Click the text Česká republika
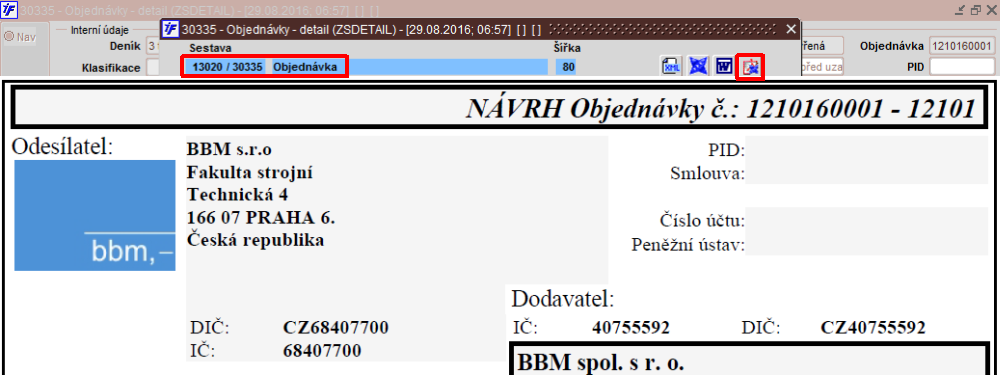 click(256, 240)
